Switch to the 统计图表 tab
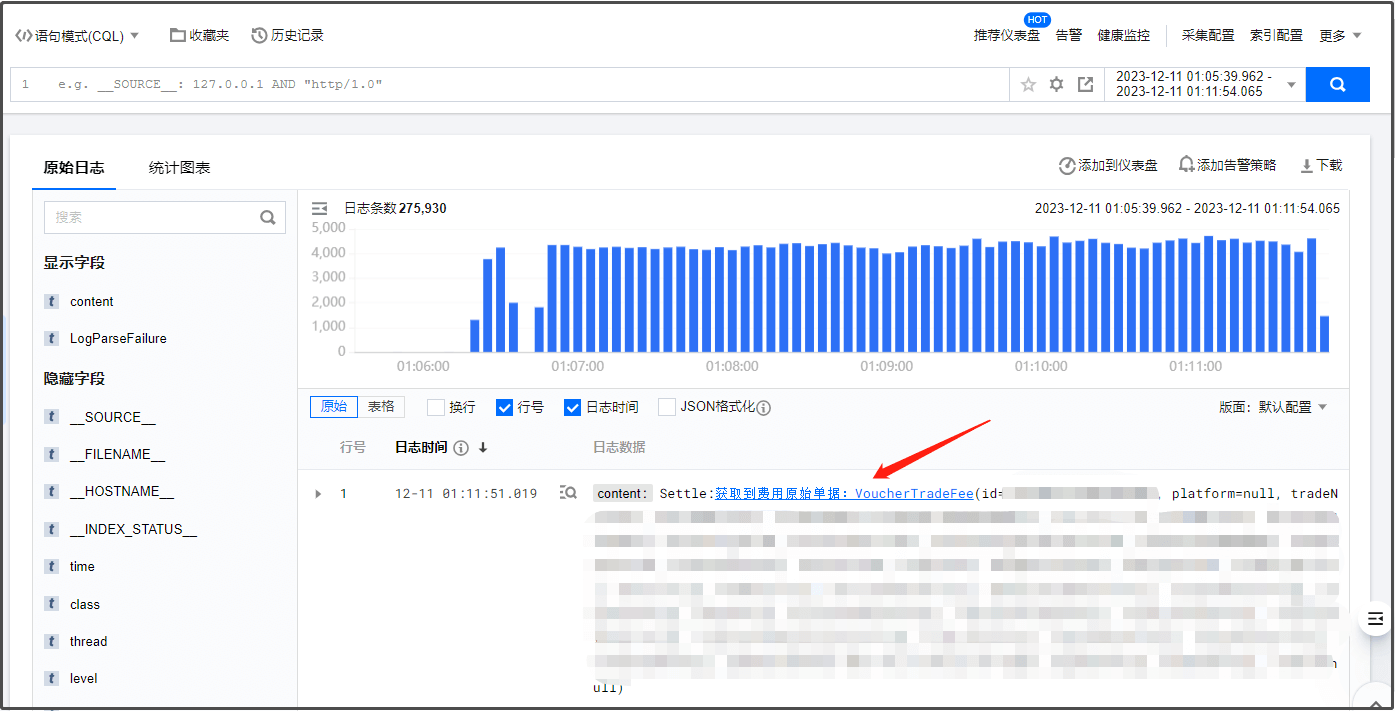 tap(179, 168)
